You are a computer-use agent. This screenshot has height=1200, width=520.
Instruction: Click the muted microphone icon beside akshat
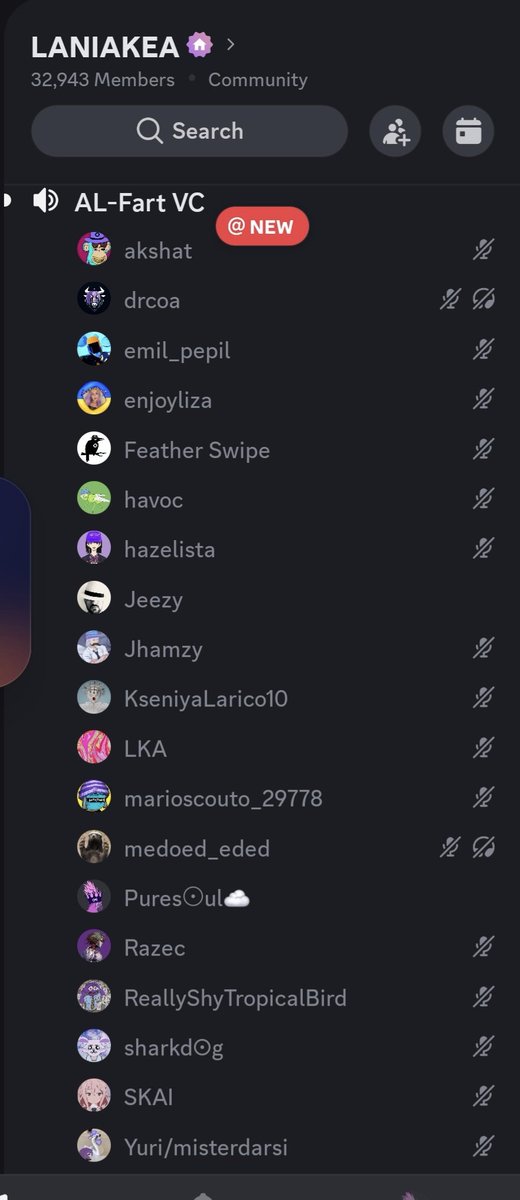pos(484,250)
